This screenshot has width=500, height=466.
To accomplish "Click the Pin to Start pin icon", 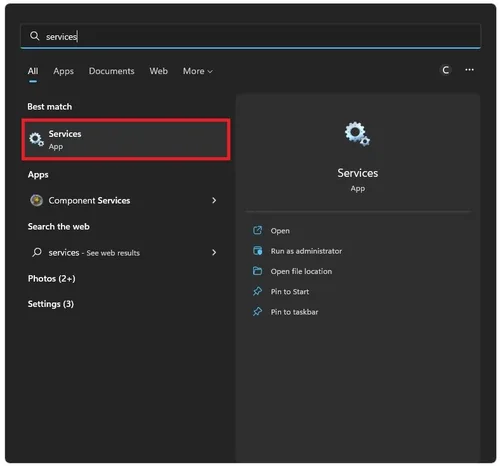I will 257,291.
